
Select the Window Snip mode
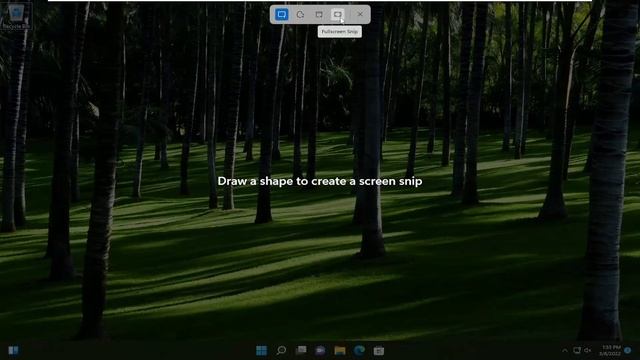point(319,14)
